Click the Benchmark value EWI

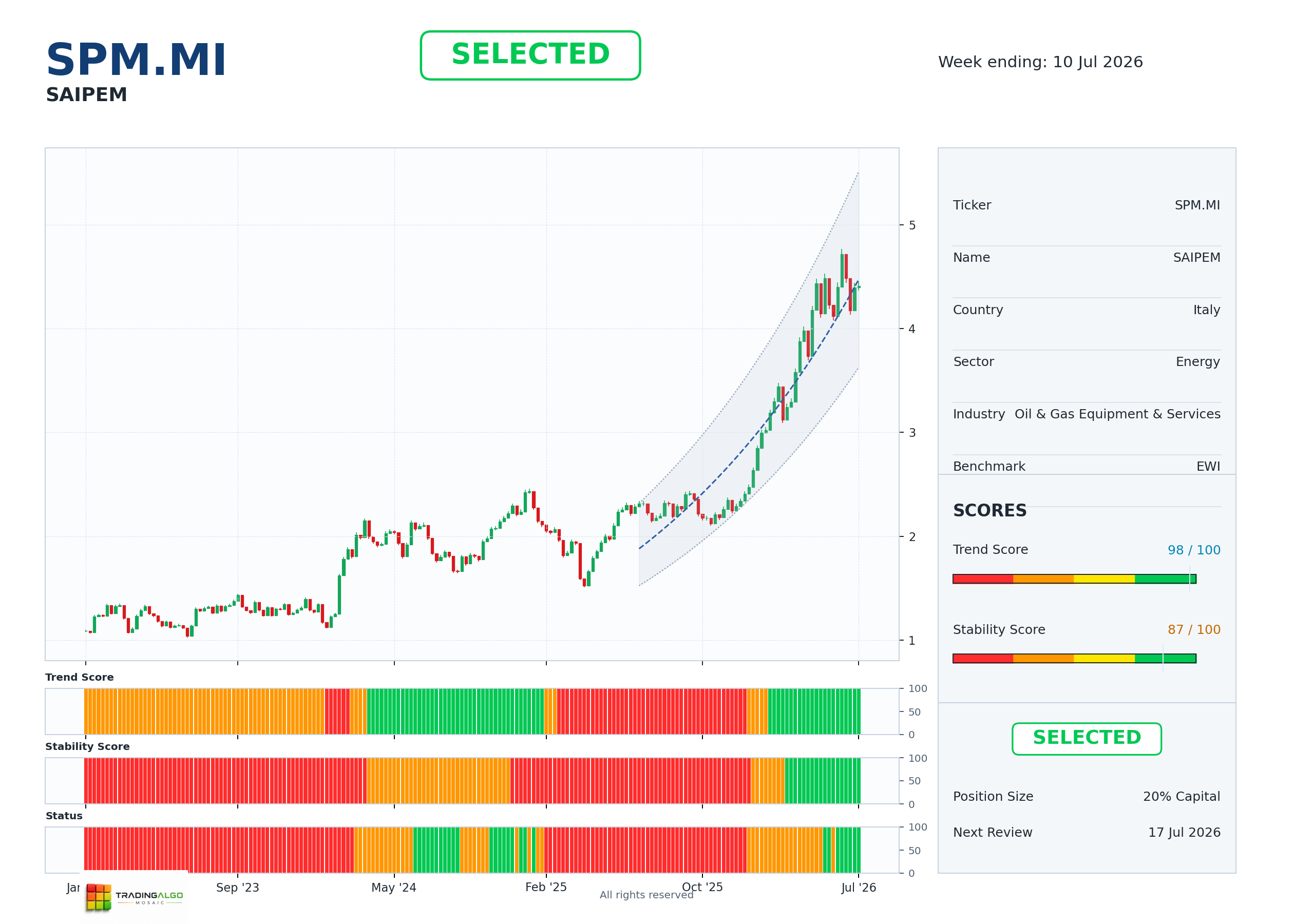coord(1208,467)
